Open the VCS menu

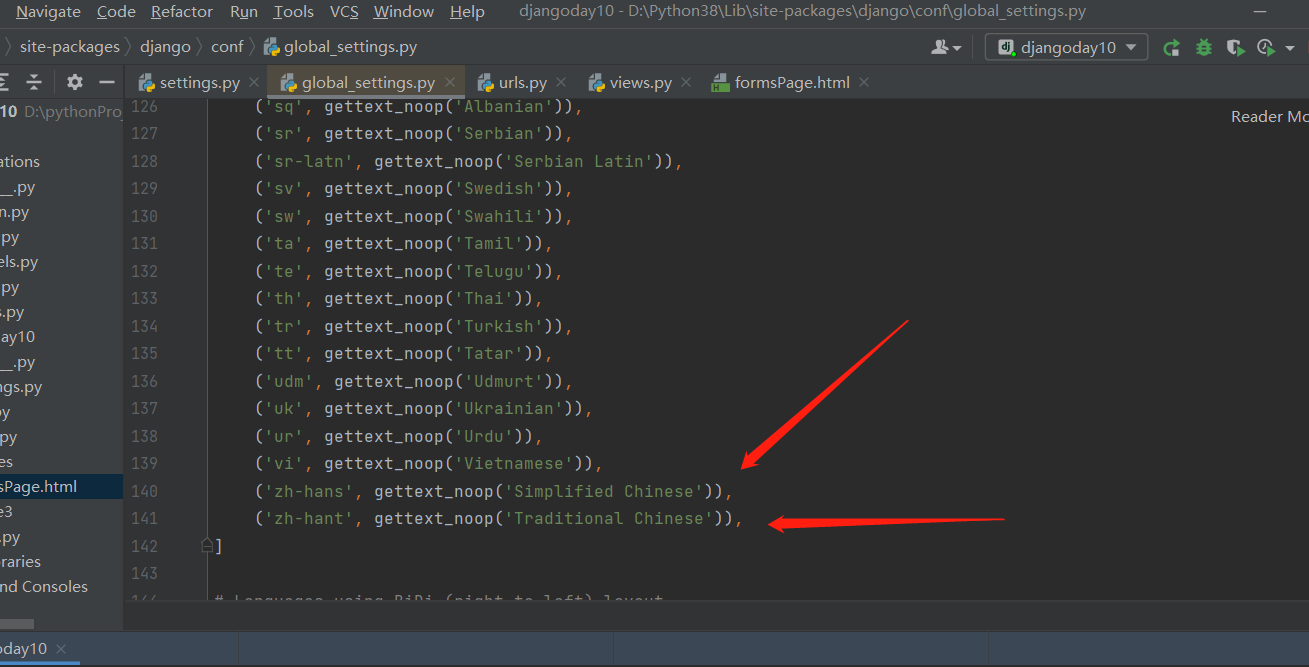(x=344, y=12)
